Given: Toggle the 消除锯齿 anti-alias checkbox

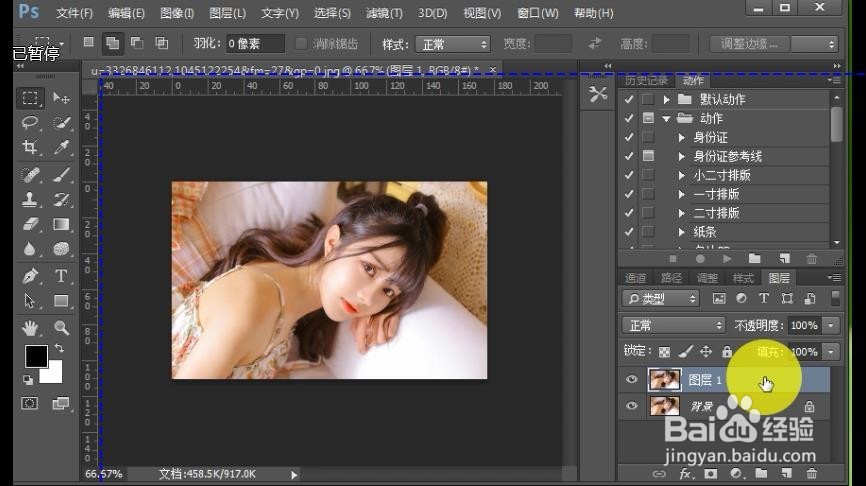Looking at the screenshot, I should pos(301,44).
